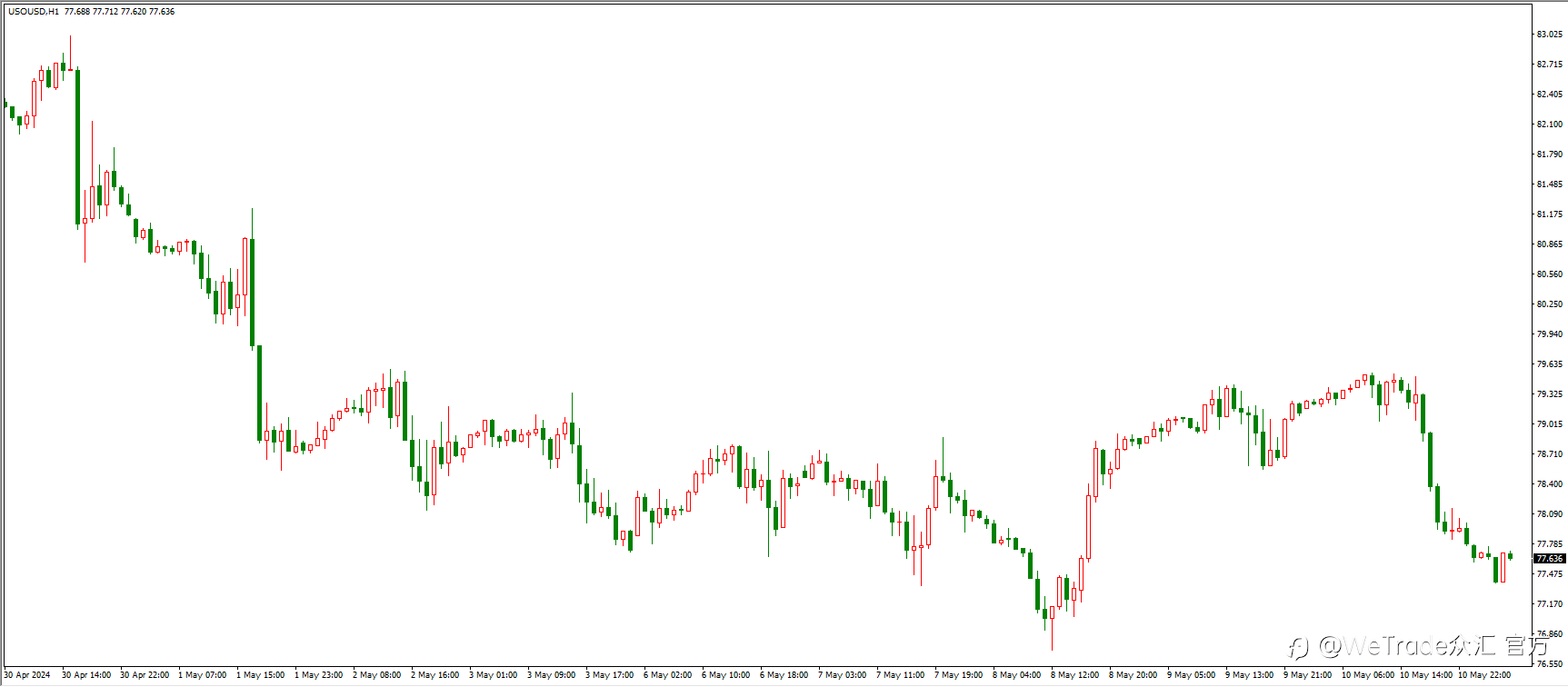Screen dimensions: 1568x687
Task: Select the 81.485 price axis label
Action: (1550, 184)
